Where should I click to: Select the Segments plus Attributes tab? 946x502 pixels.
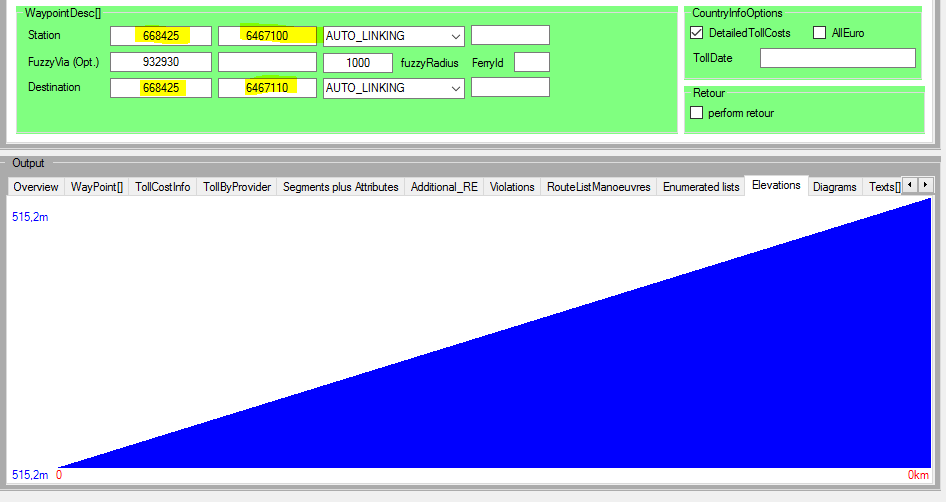340,187
